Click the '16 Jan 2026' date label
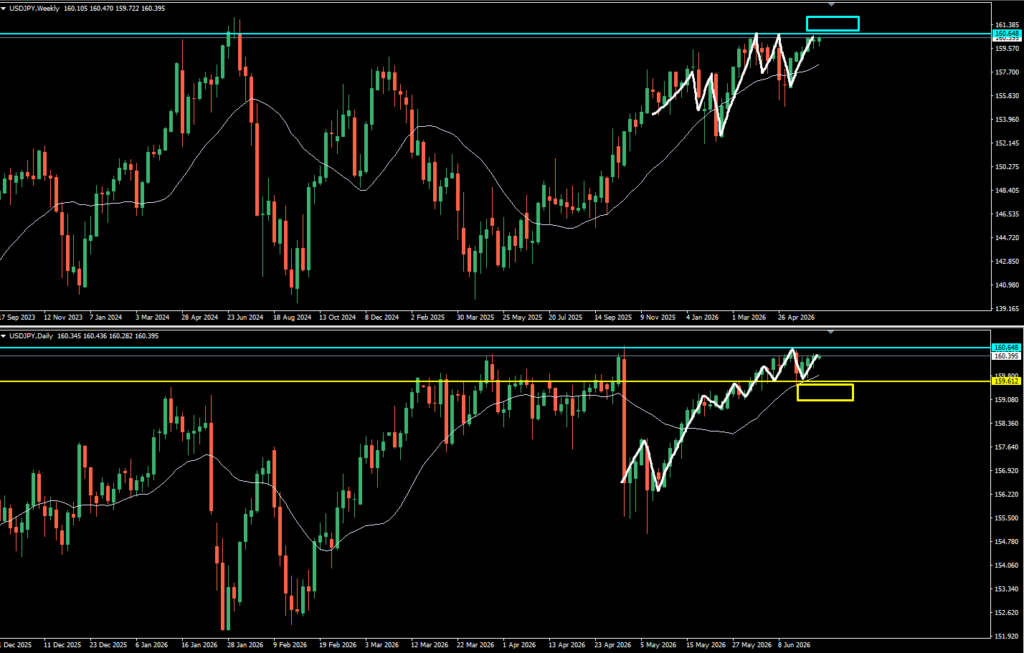Screen dimensions: 1024x653 (x=199, y=645)
